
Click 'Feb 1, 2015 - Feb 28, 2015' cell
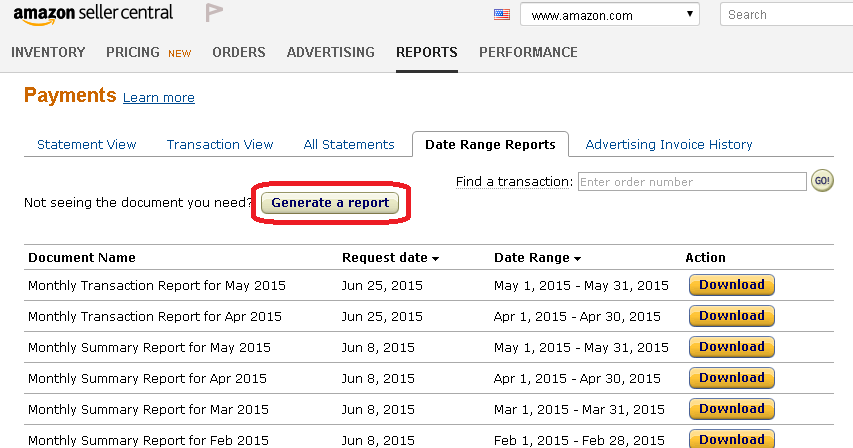pos(579,440)
